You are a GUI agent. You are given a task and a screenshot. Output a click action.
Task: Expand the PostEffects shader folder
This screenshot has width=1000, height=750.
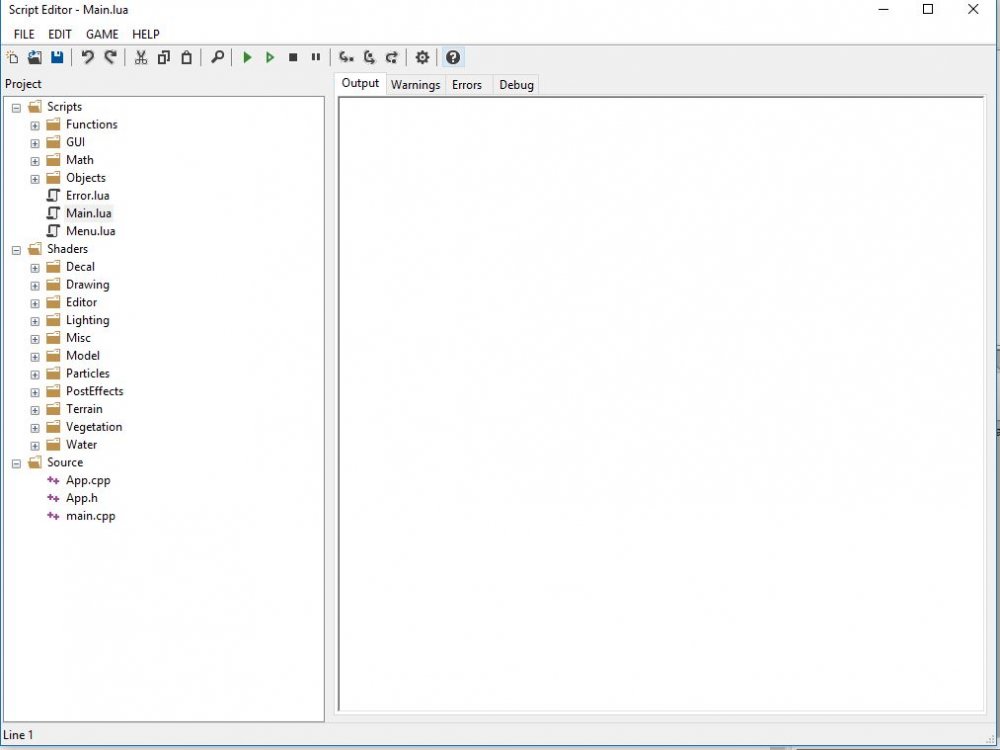click(x=35, y=393)
